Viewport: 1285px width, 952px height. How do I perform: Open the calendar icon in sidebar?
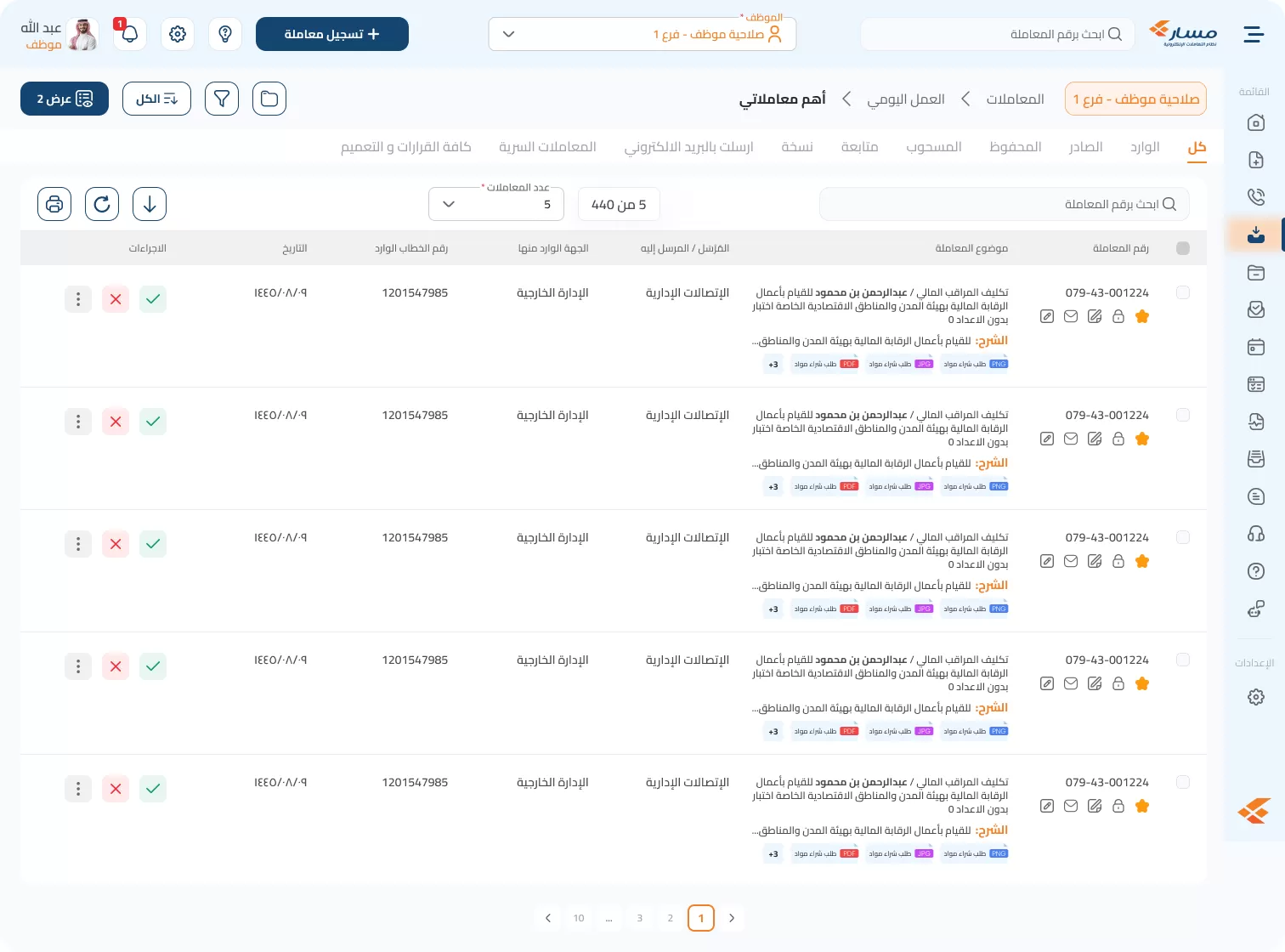point(1256,347)
